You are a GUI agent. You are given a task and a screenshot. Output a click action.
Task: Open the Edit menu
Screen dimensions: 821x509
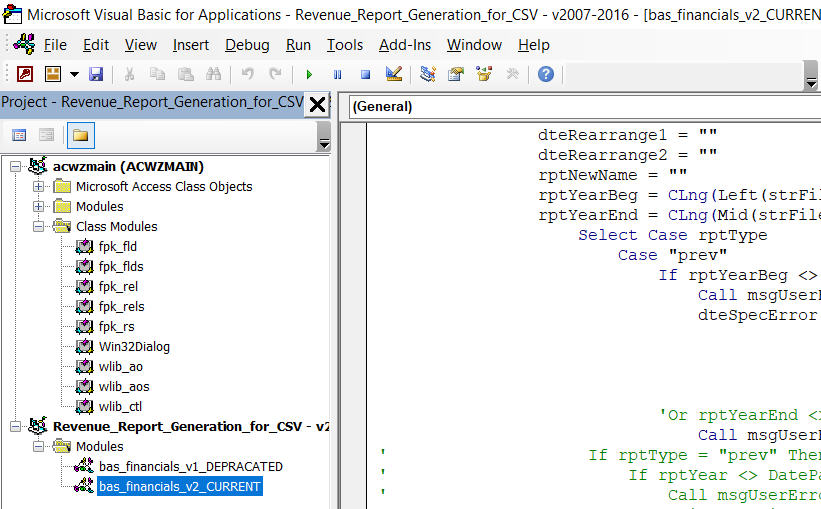click(96, 45)
